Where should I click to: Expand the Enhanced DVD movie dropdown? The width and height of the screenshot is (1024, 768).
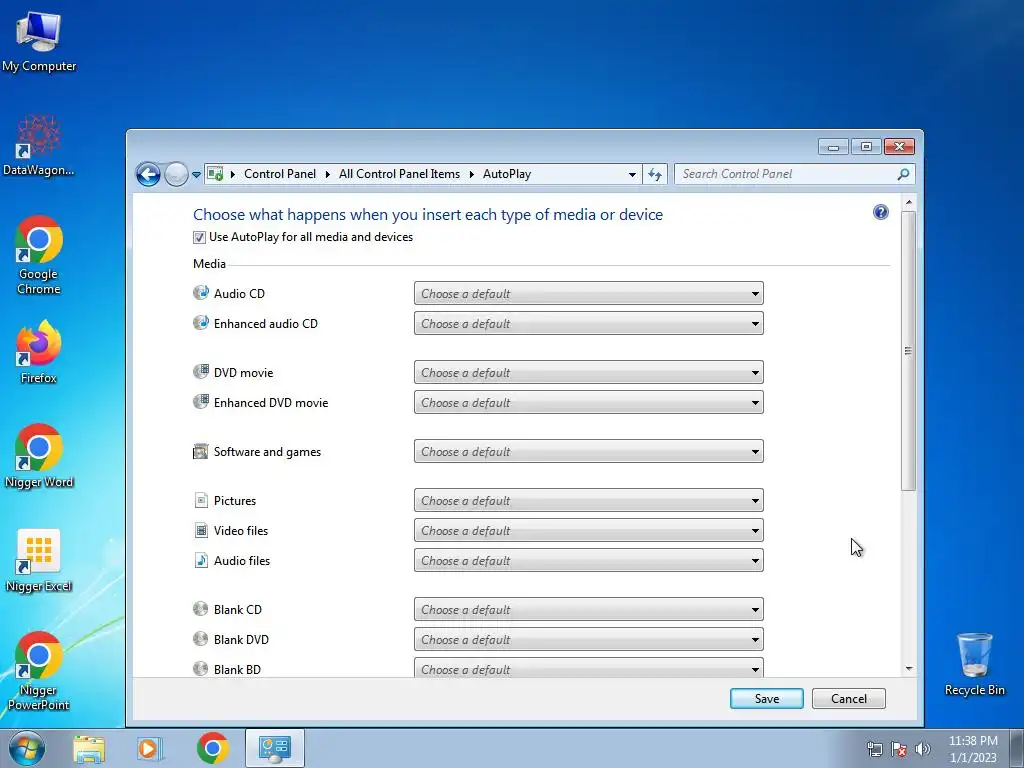588,402
